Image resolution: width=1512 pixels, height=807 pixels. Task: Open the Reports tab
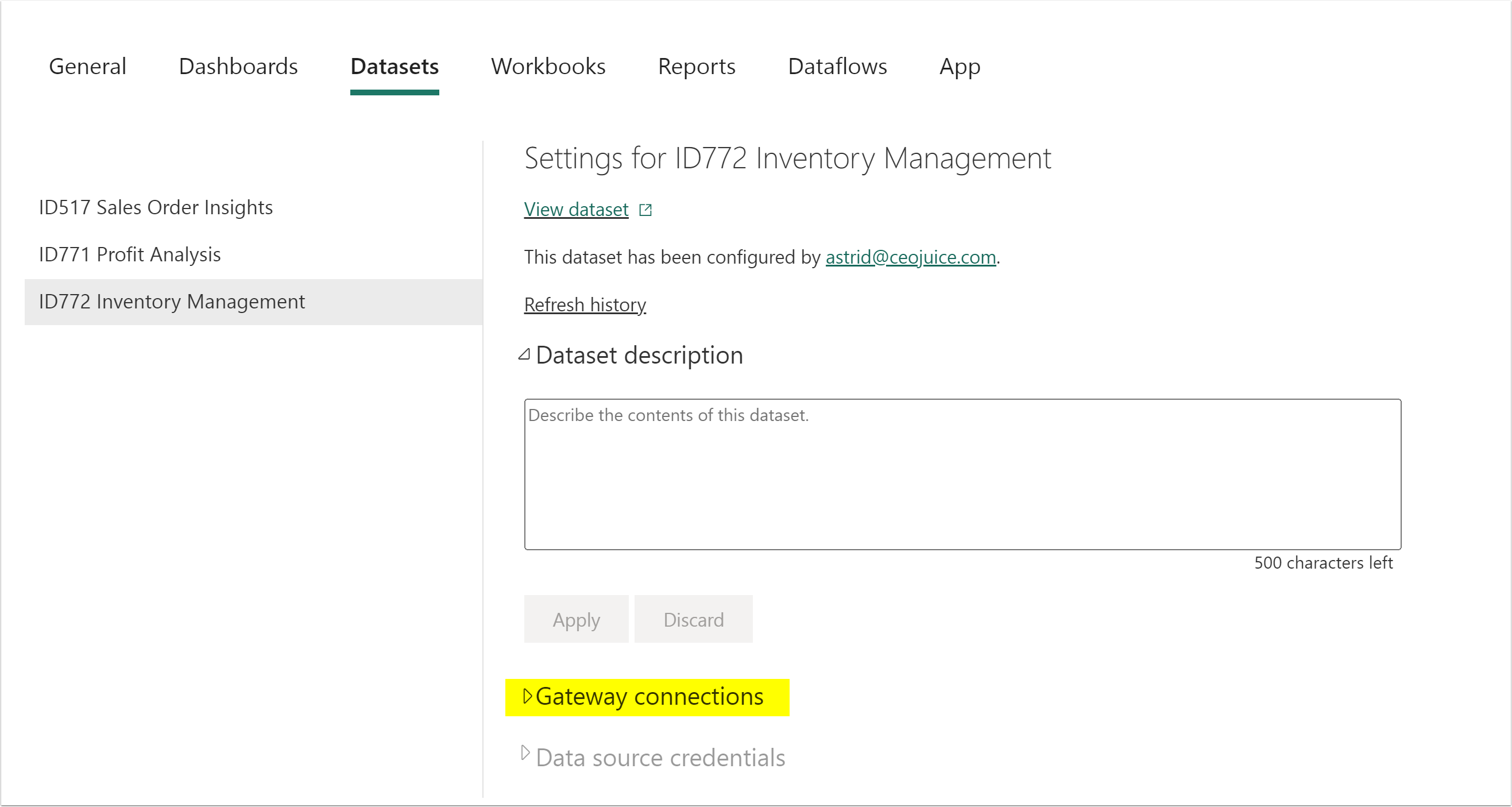pos(697,66)
